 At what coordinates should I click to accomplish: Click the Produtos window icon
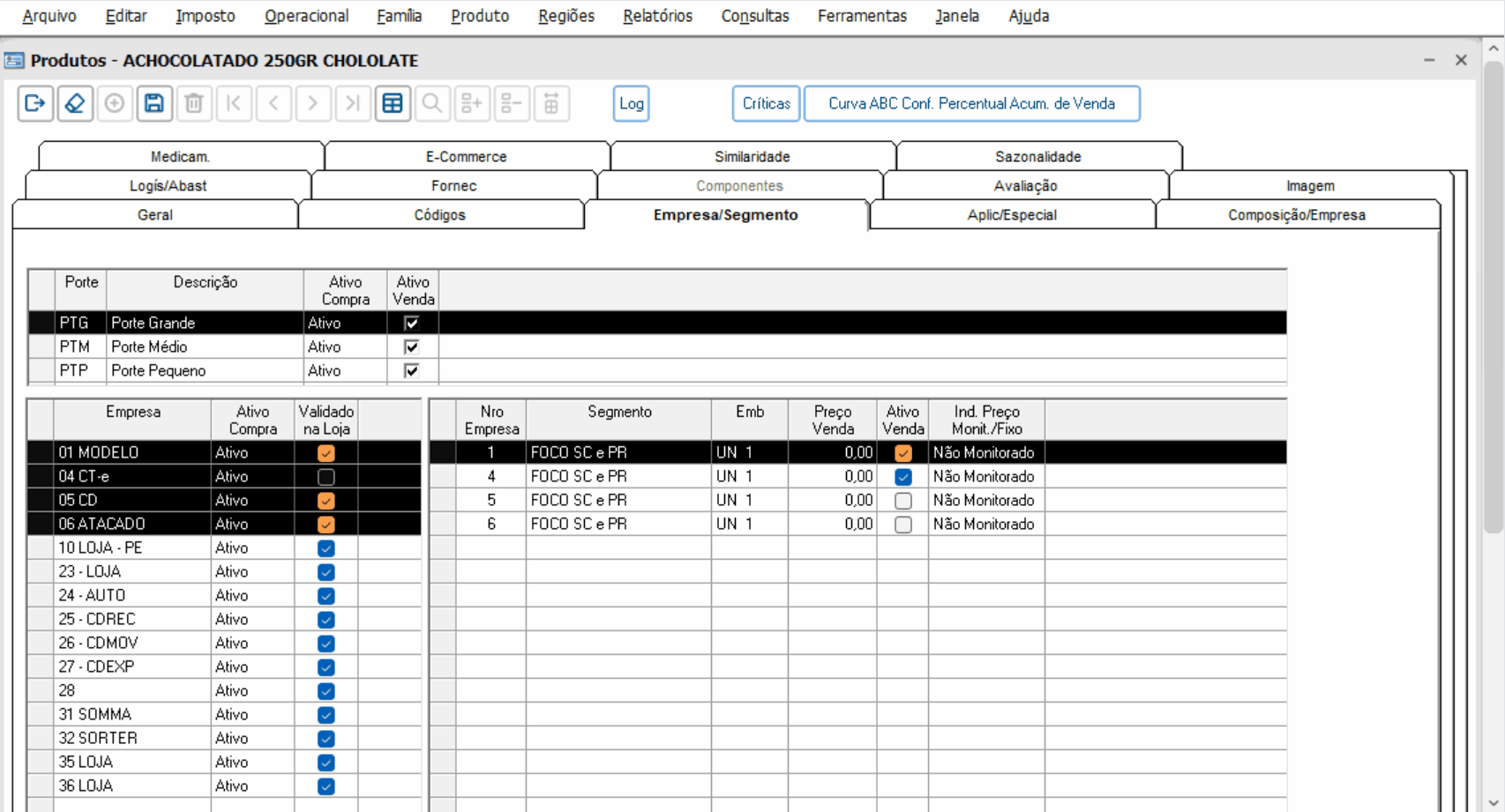[x=14, y=61]
